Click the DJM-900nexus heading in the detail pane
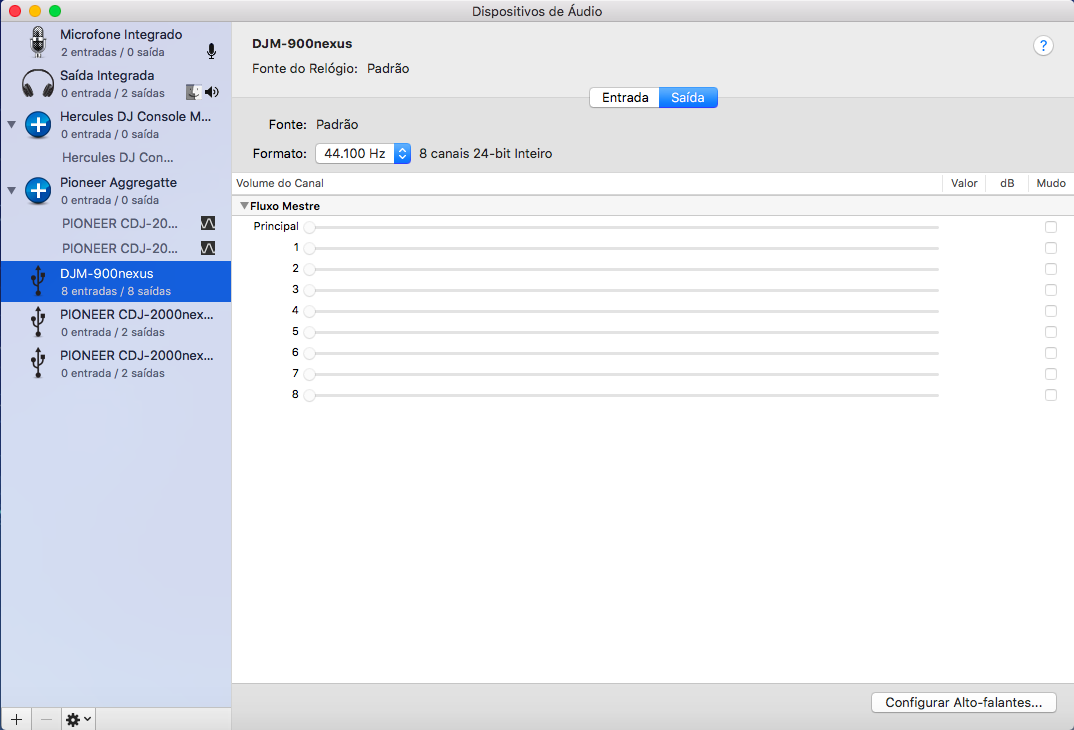Screen dimensions: 1074x730 [x=302, y=43]
